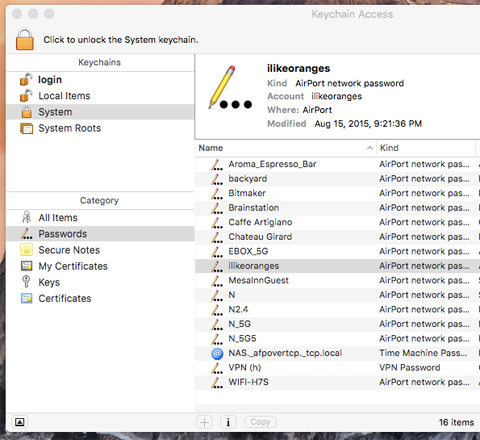
Task: Show the Secure Notes category
Action: 100,250
